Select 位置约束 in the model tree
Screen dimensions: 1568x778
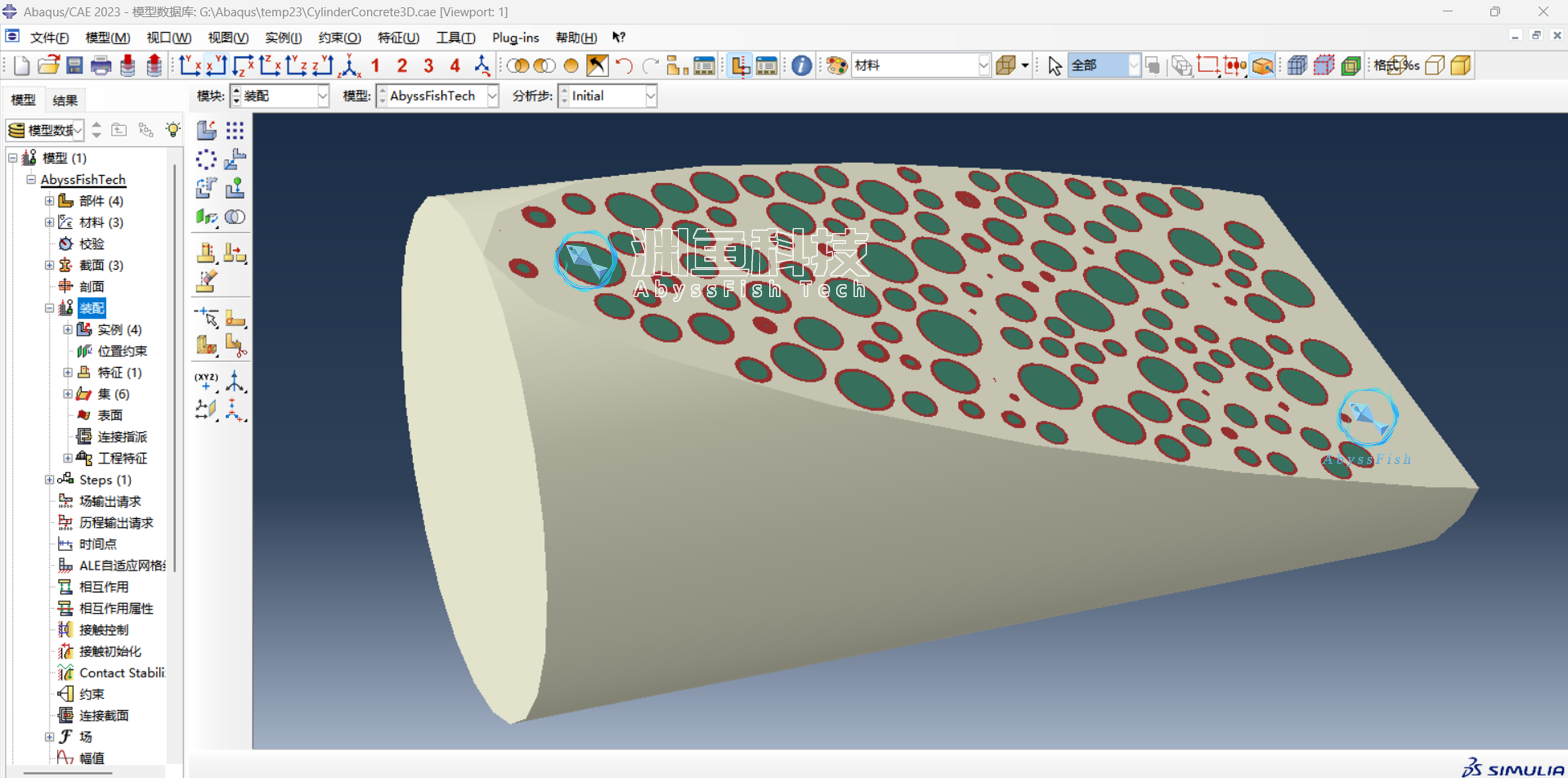pos(122,351)
